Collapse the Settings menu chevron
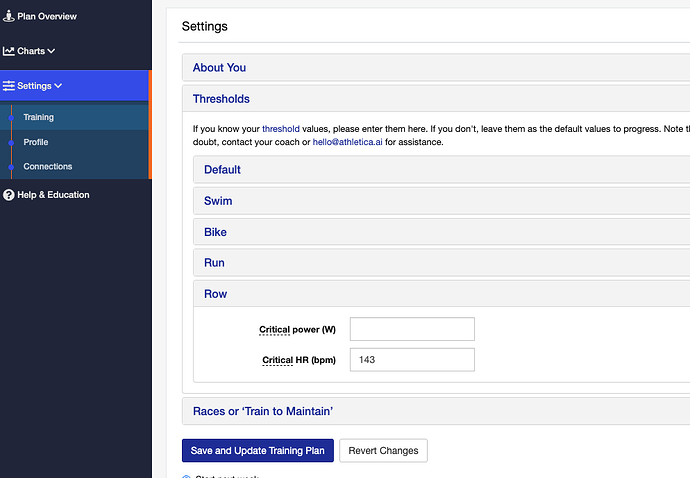Viewport: 690px width, 478px height. pyautogui.click(x=58, y=86)
